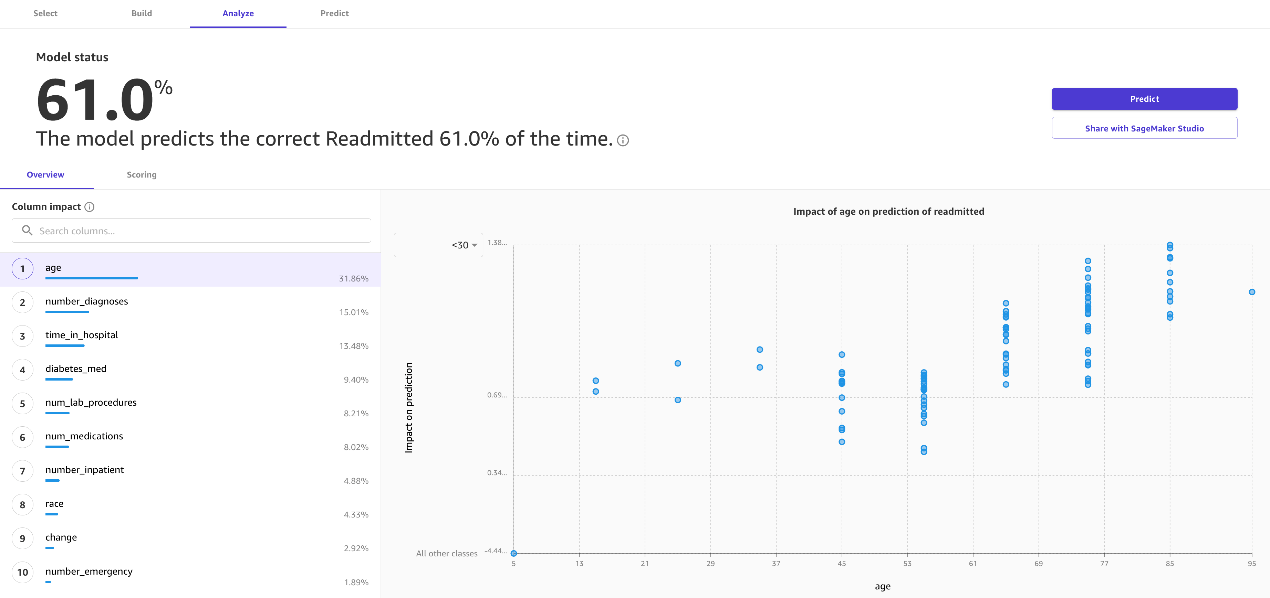Screen dimensions: 1270x598
Task: Select time_in_hospital column row
Action: tap(190, 337)
